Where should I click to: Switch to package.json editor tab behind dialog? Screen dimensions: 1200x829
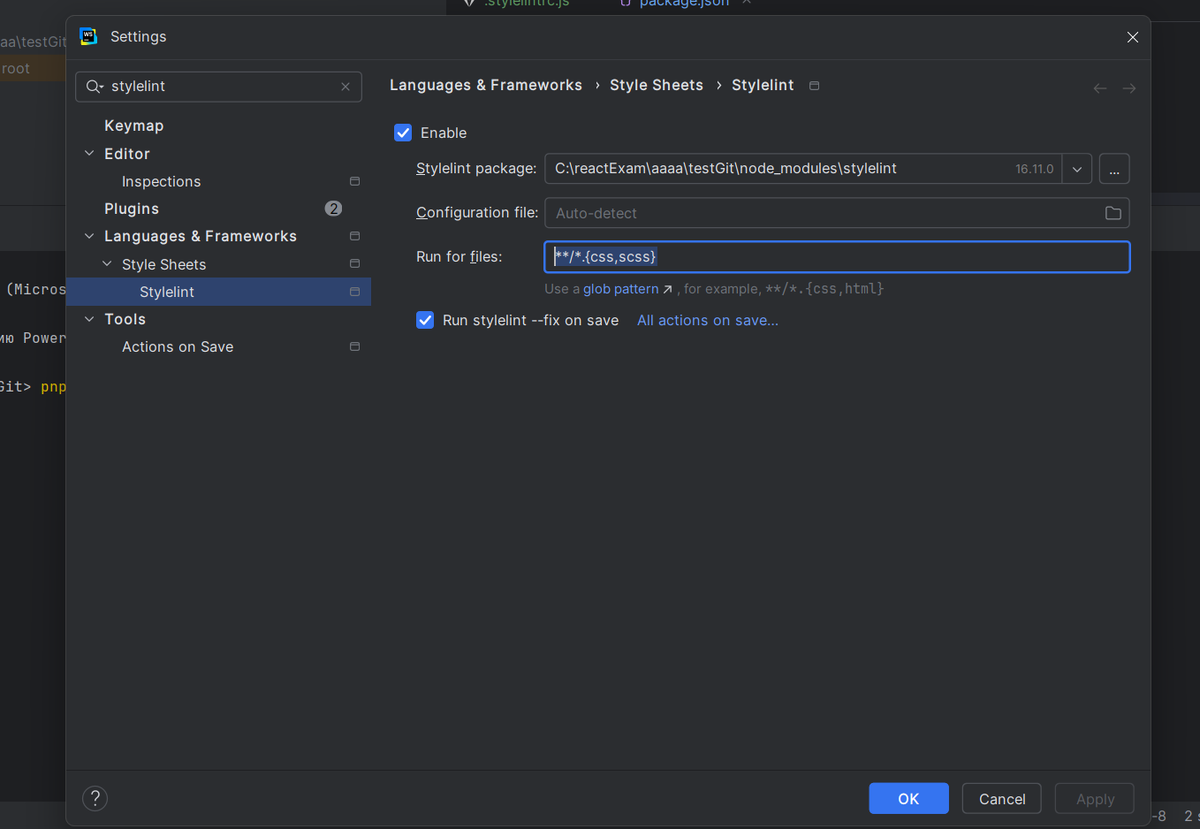(685, 4)
